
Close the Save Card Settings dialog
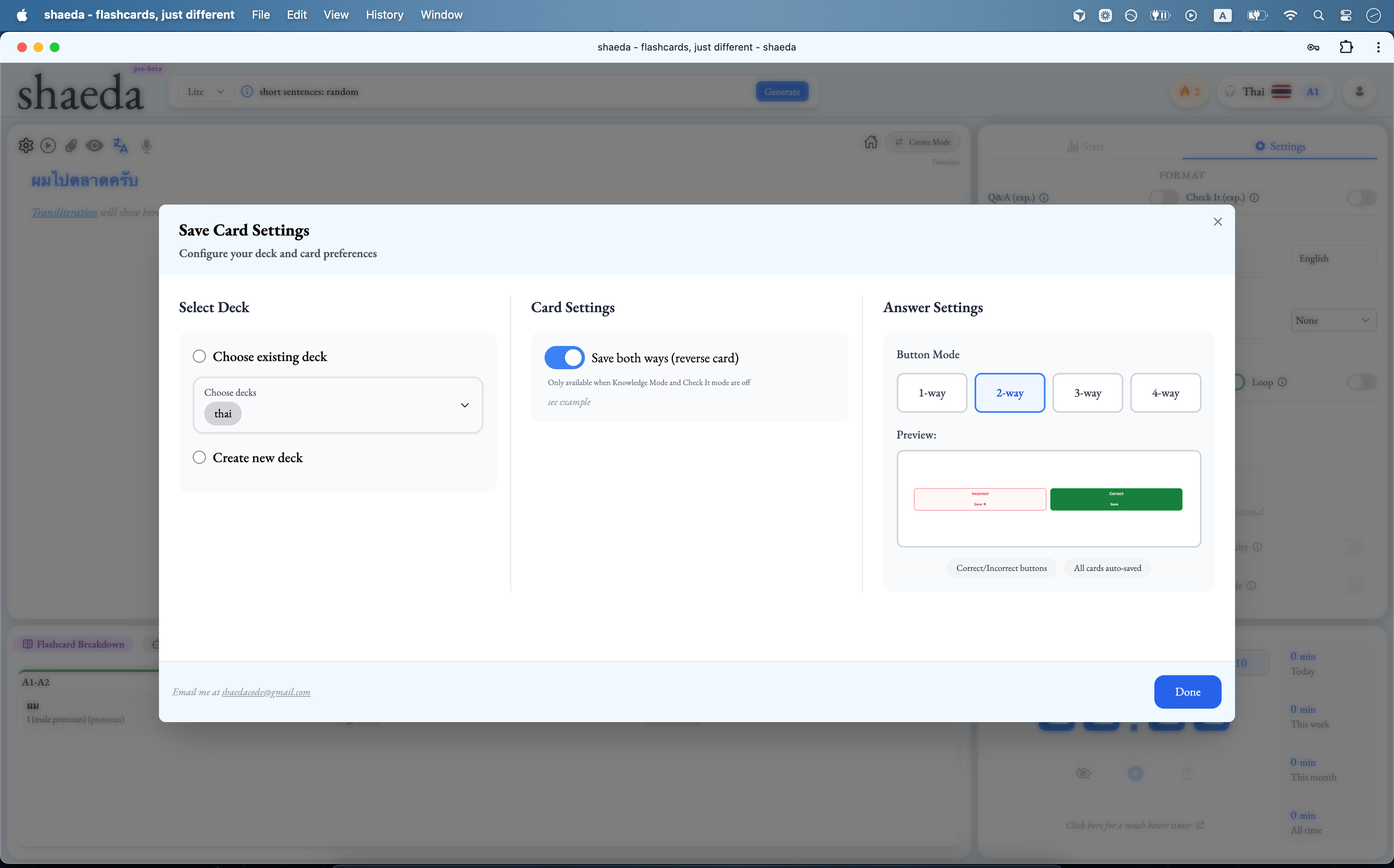[1217, 222]
